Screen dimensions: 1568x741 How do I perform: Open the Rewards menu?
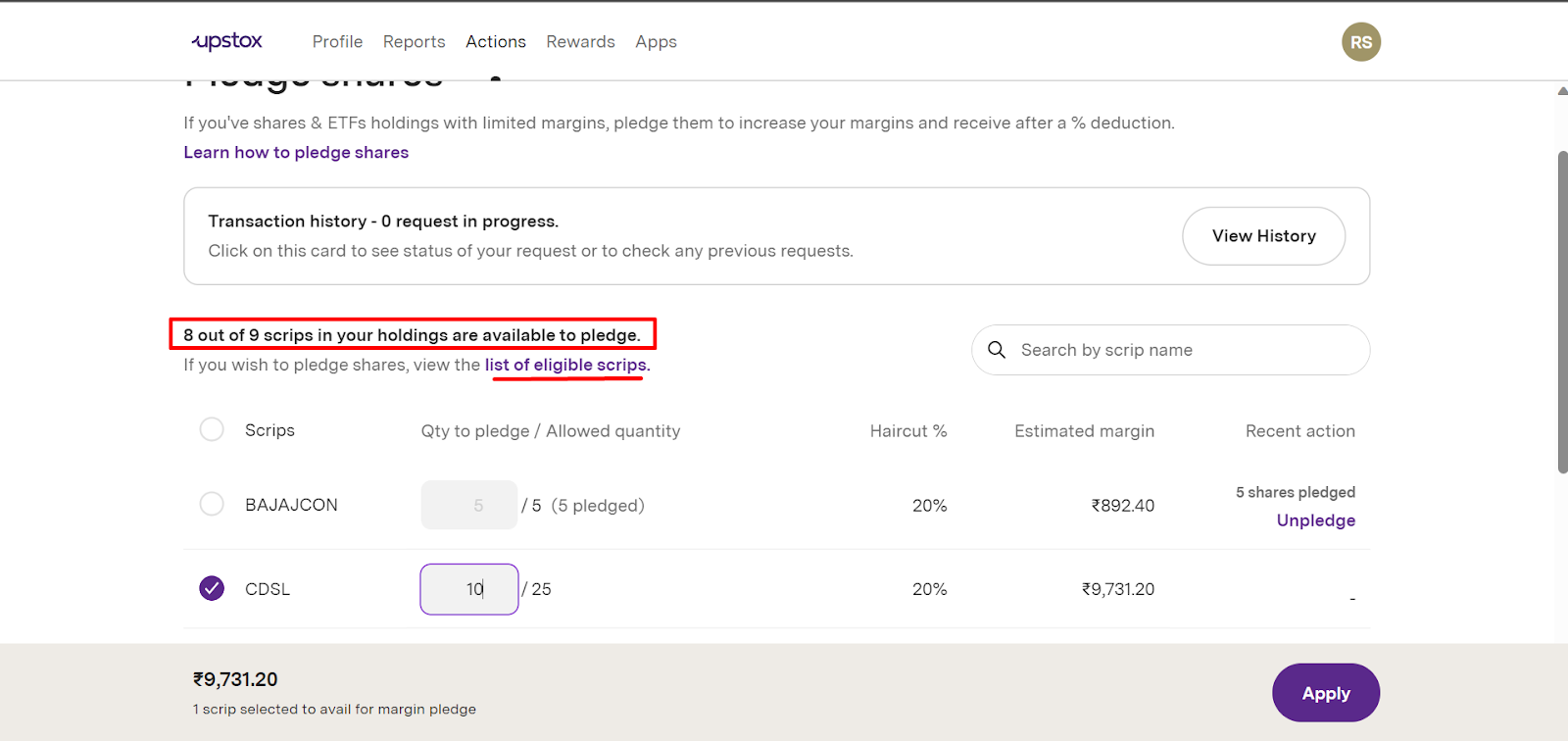(580, 42)
